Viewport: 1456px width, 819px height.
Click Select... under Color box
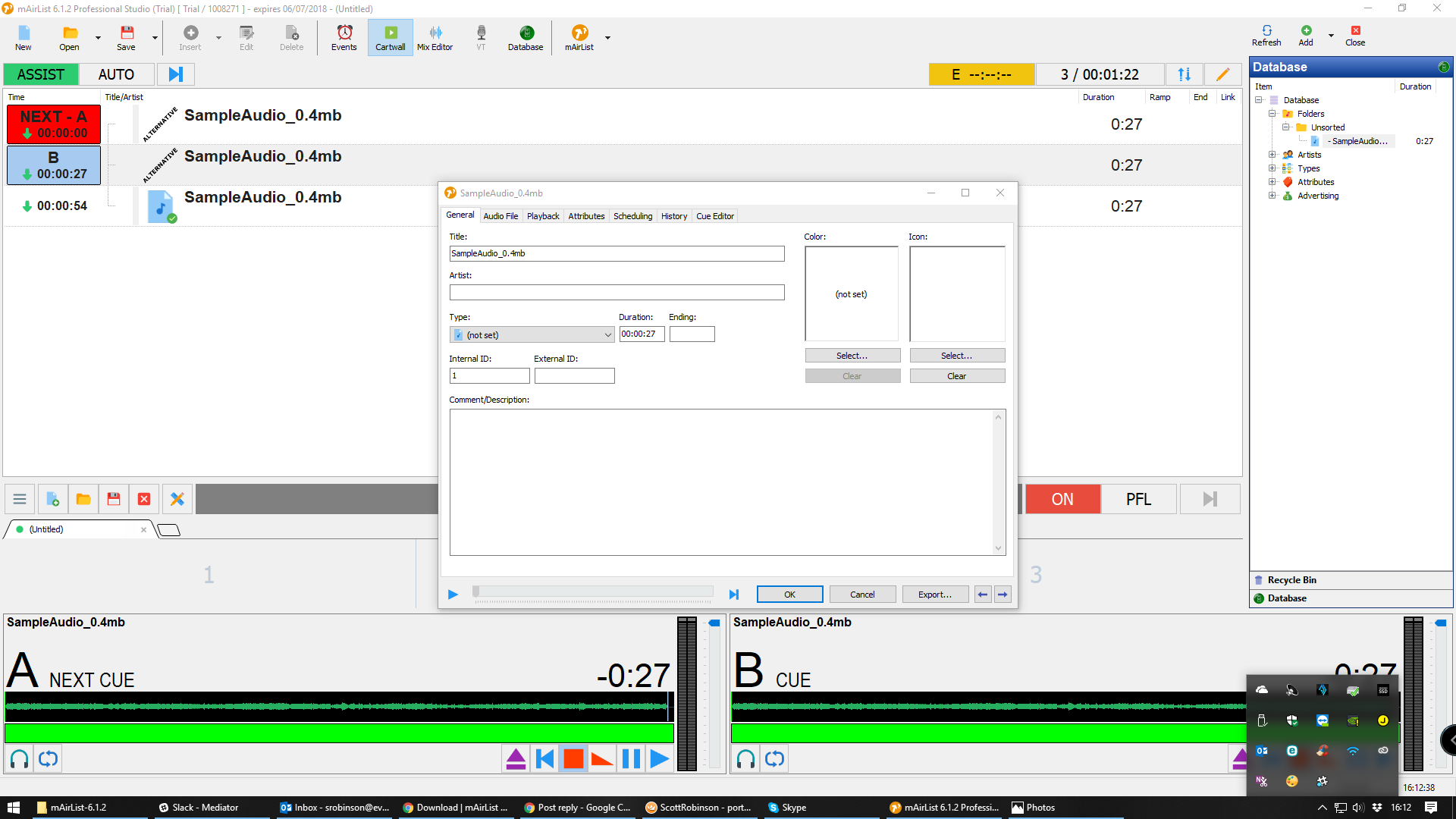coord(852,356)
